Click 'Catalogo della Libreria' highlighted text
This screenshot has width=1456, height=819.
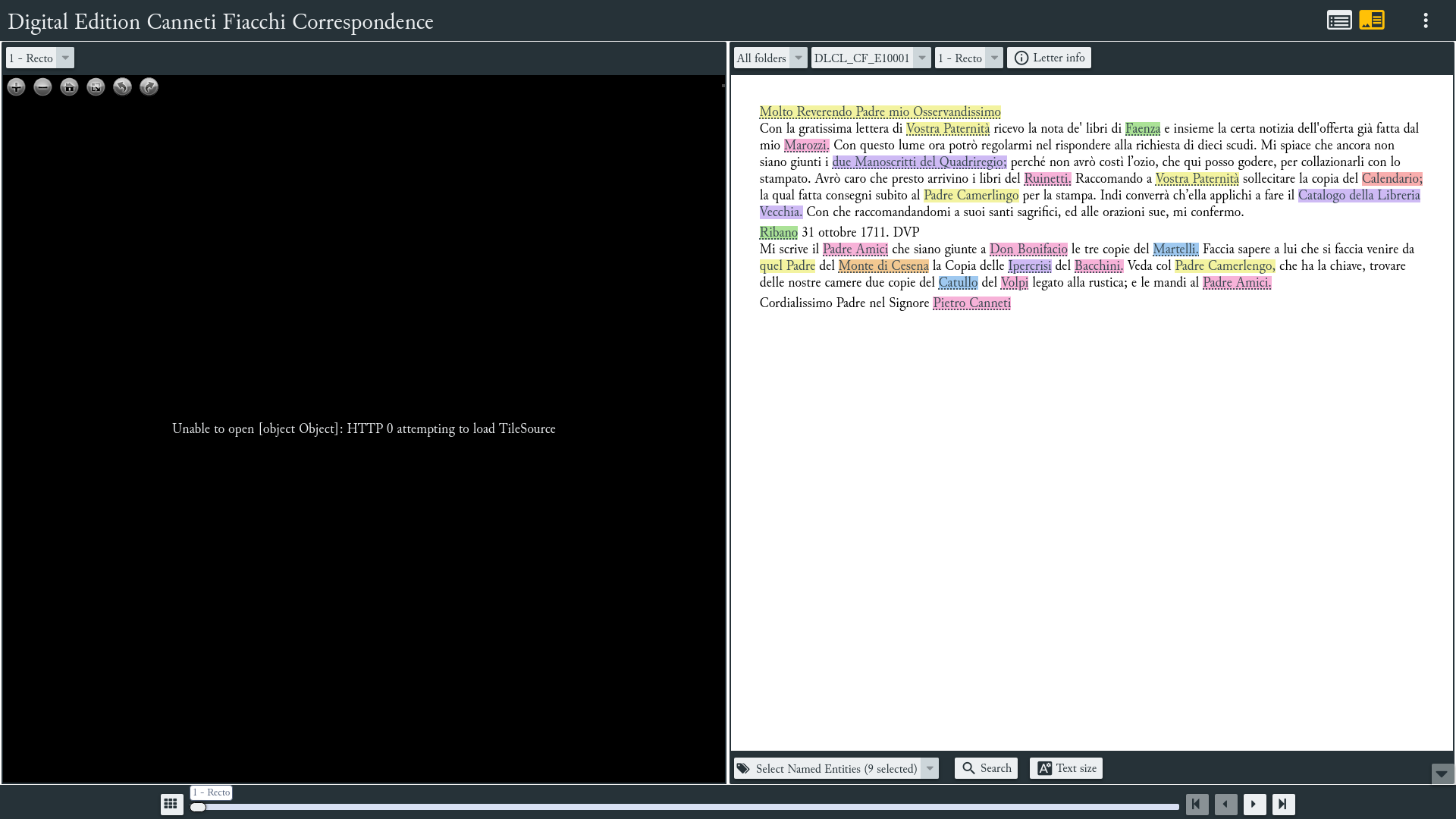[1359, 196]
